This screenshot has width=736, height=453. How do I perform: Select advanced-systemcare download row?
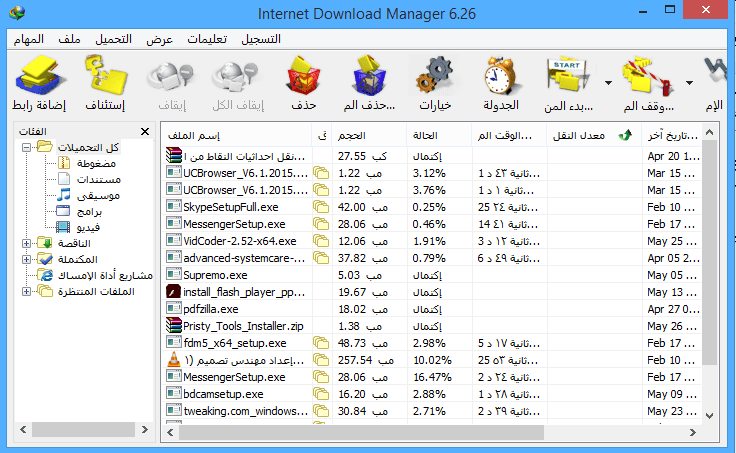(x=432, y=258)
